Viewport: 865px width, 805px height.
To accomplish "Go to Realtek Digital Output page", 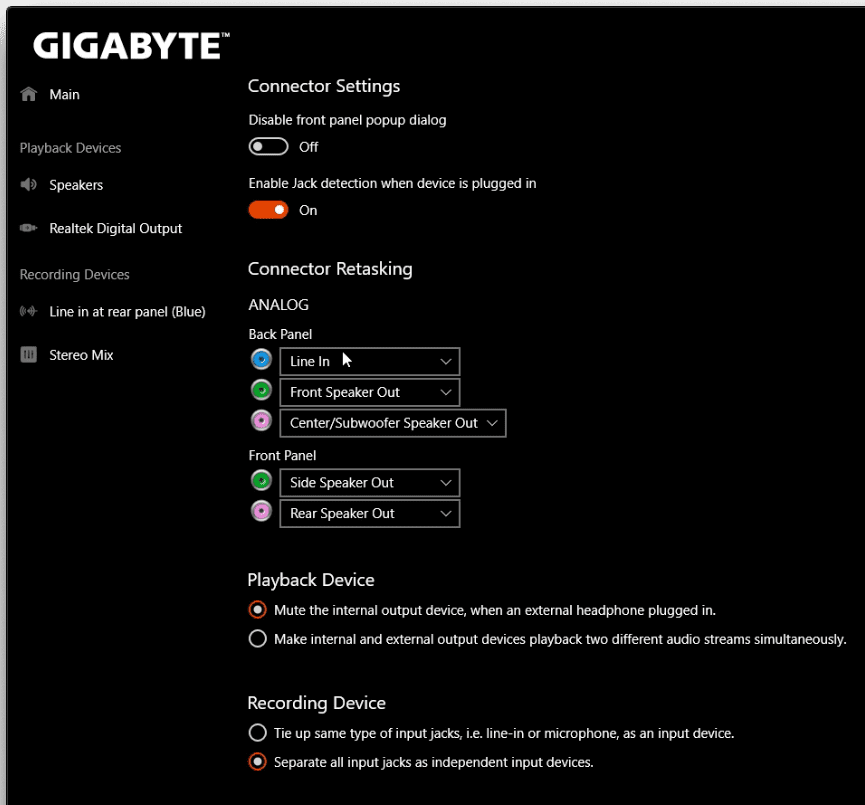I will coord(115,228).
